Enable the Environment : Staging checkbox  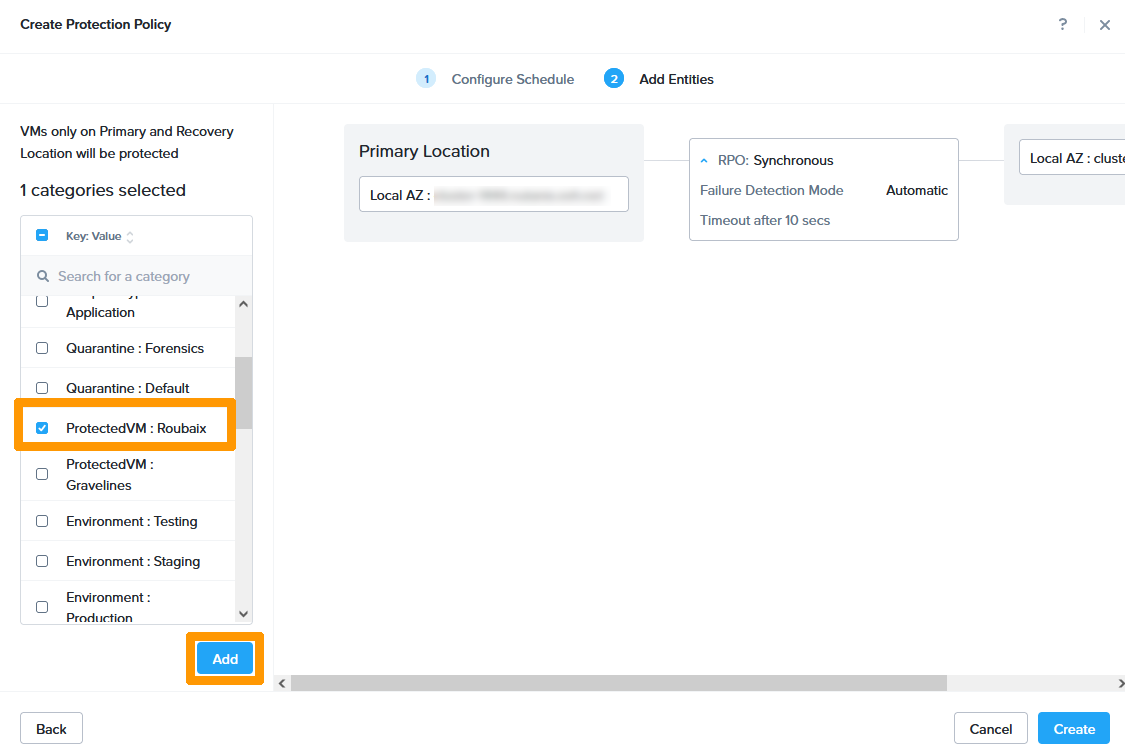click(42, 561)
